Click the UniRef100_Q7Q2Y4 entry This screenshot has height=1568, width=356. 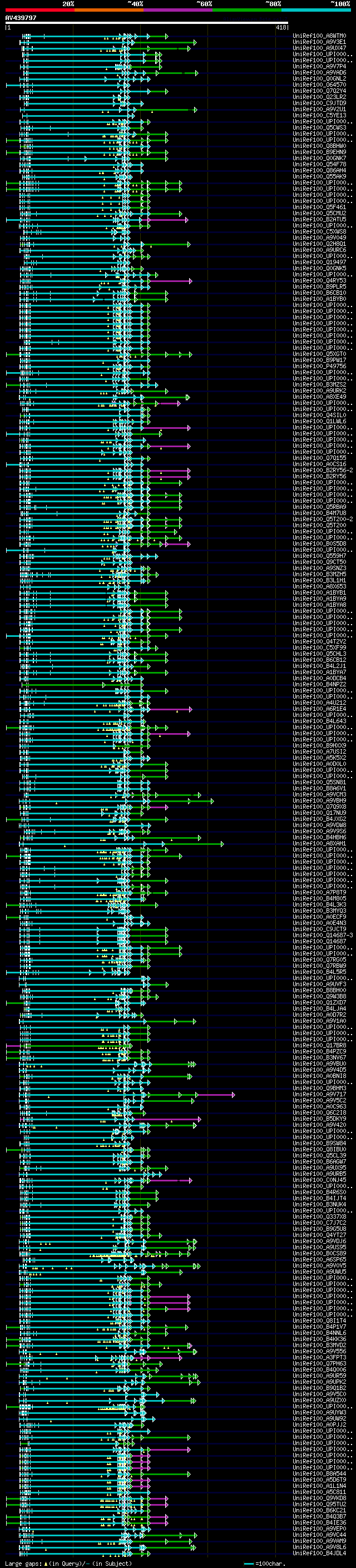pos(319,91)
